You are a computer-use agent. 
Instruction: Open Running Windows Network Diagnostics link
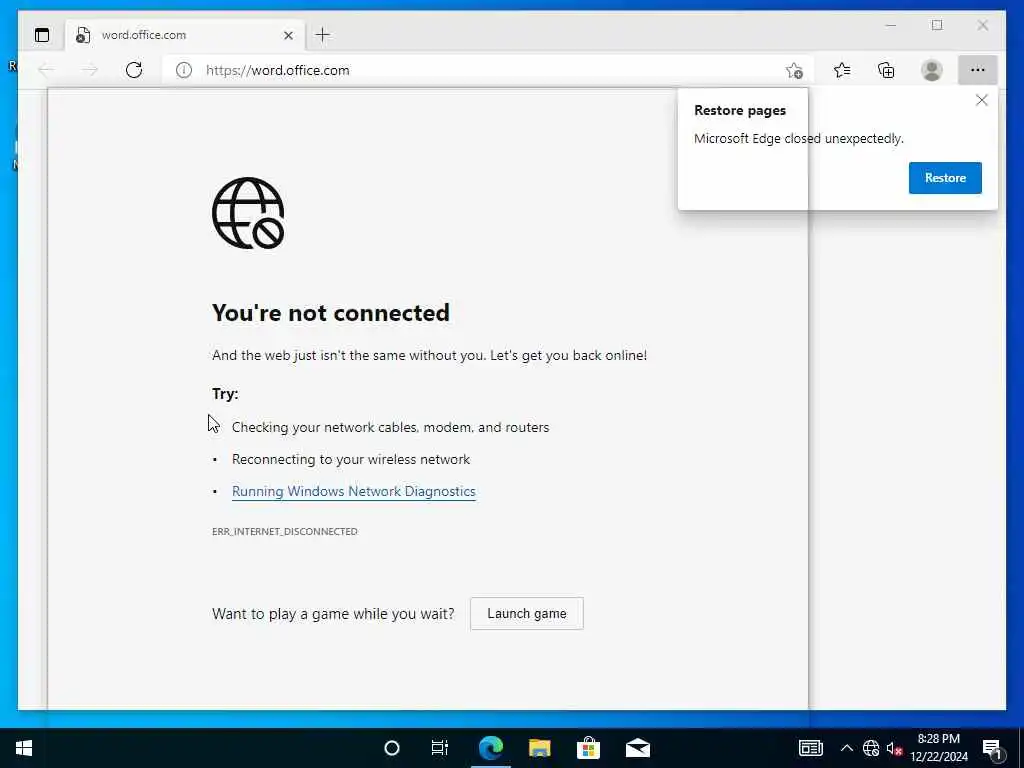coord(353,491)
